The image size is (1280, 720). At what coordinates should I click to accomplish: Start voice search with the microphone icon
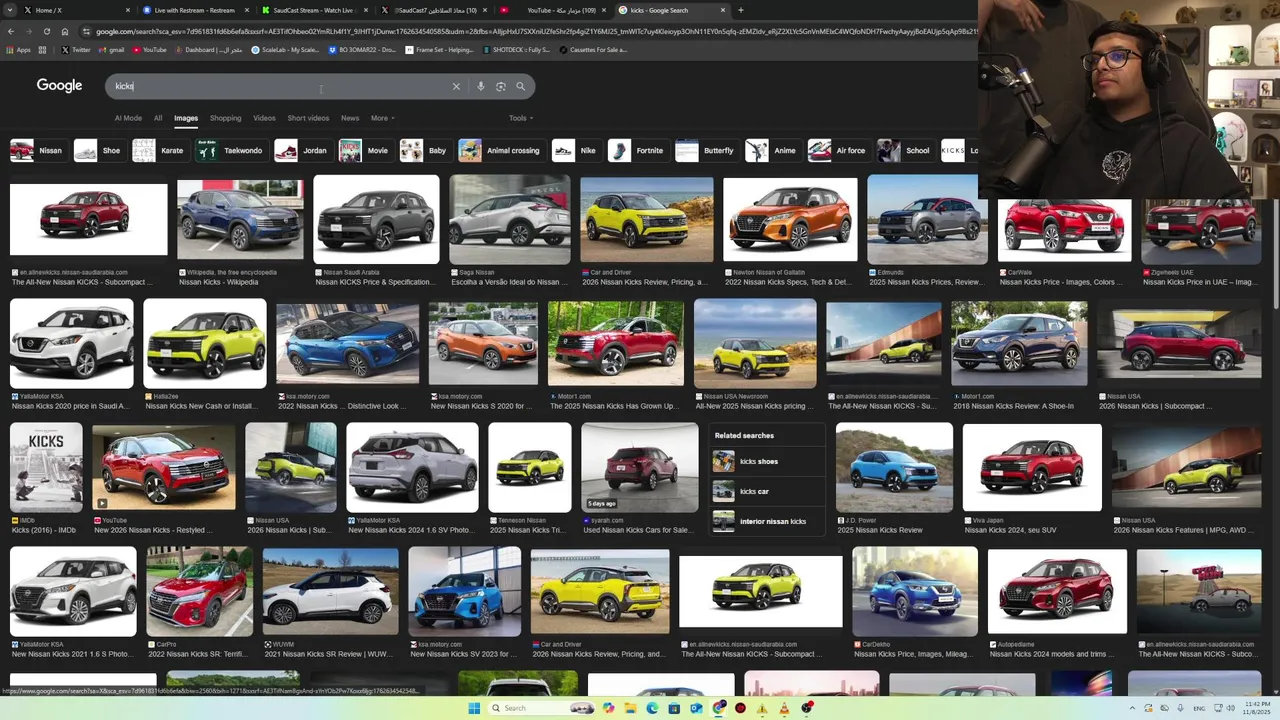tap(481, 86)
